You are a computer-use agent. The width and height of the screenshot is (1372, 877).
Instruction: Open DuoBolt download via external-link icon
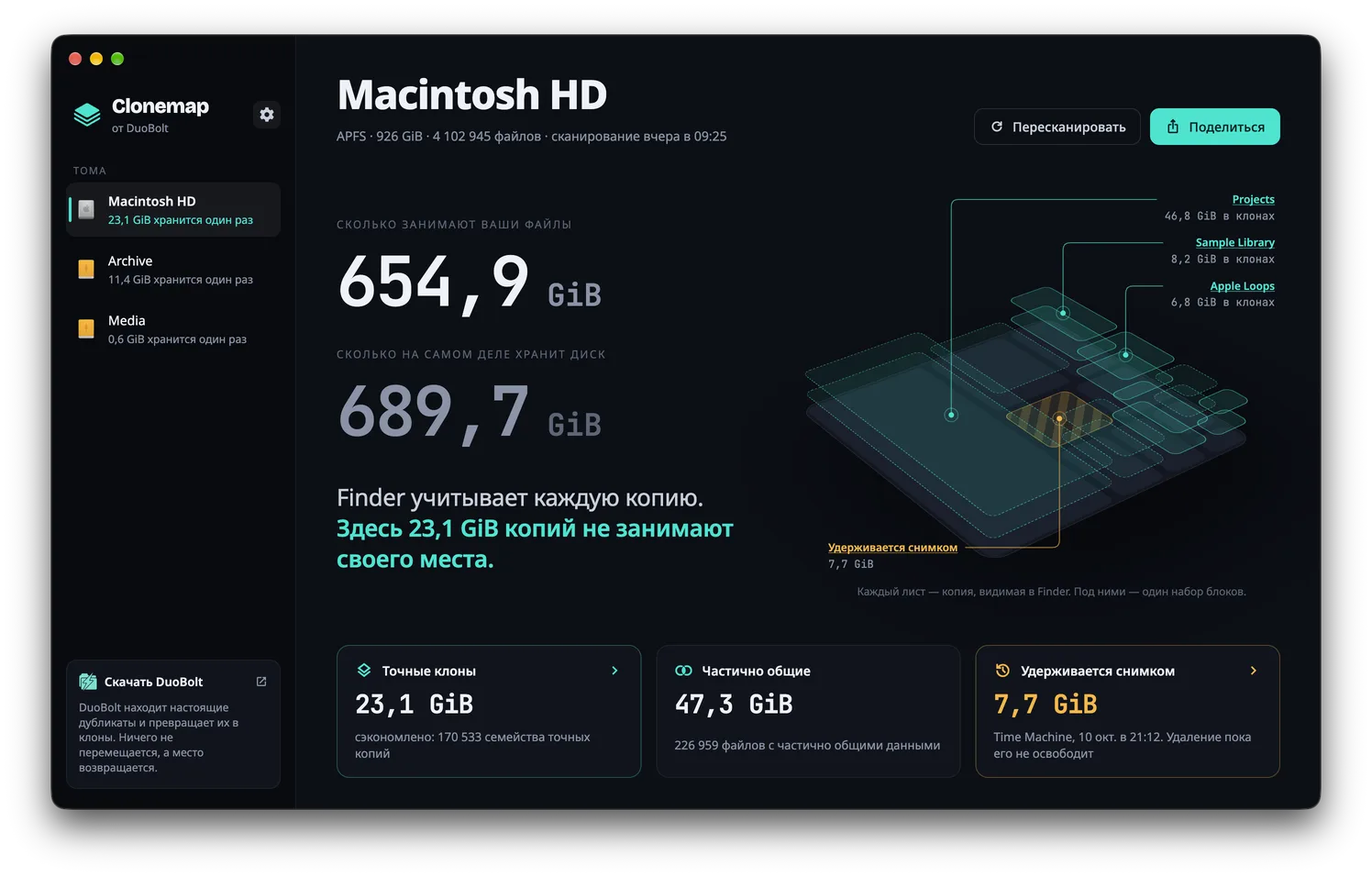coord(261,682)
